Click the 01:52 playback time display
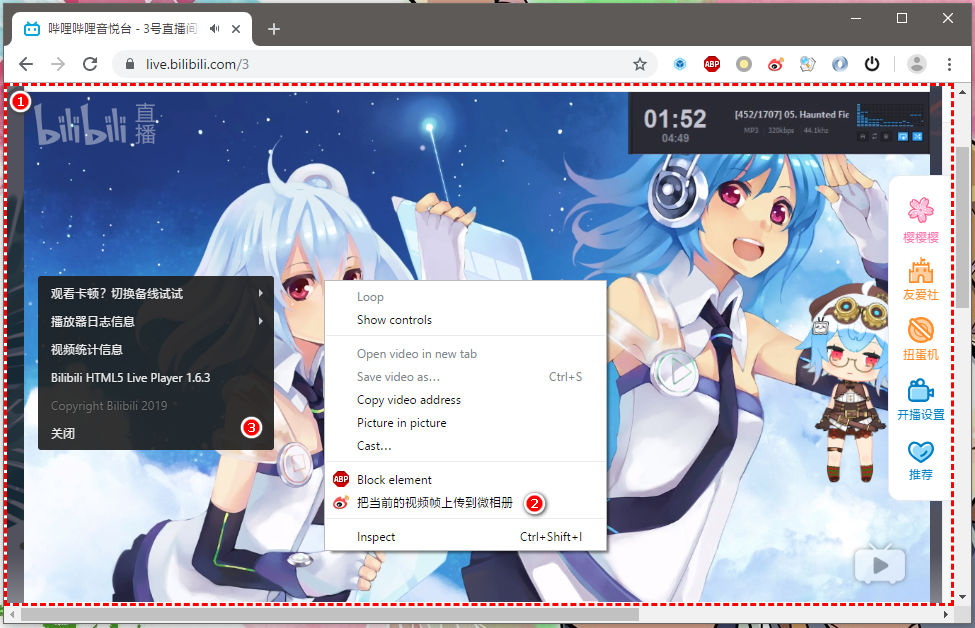 pos(675,119)
